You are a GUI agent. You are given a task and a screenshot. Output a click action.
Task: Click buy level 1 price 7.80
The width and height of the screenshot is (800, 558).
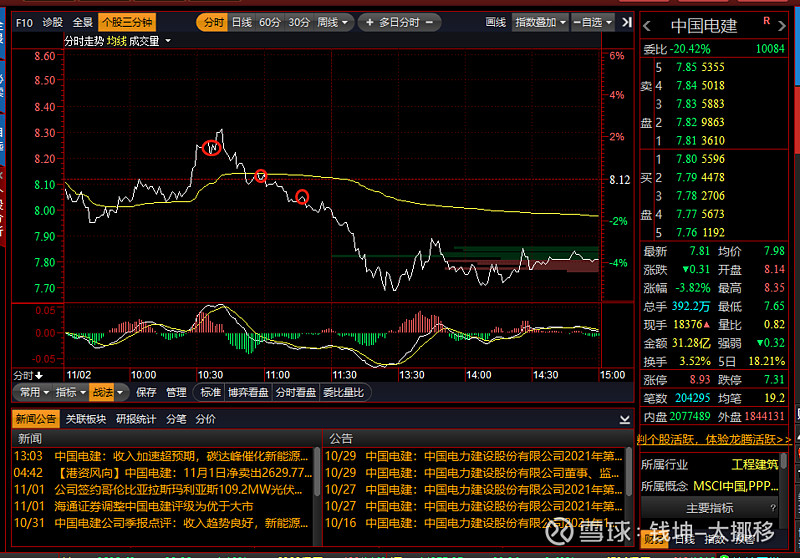[x=686, y=159]
